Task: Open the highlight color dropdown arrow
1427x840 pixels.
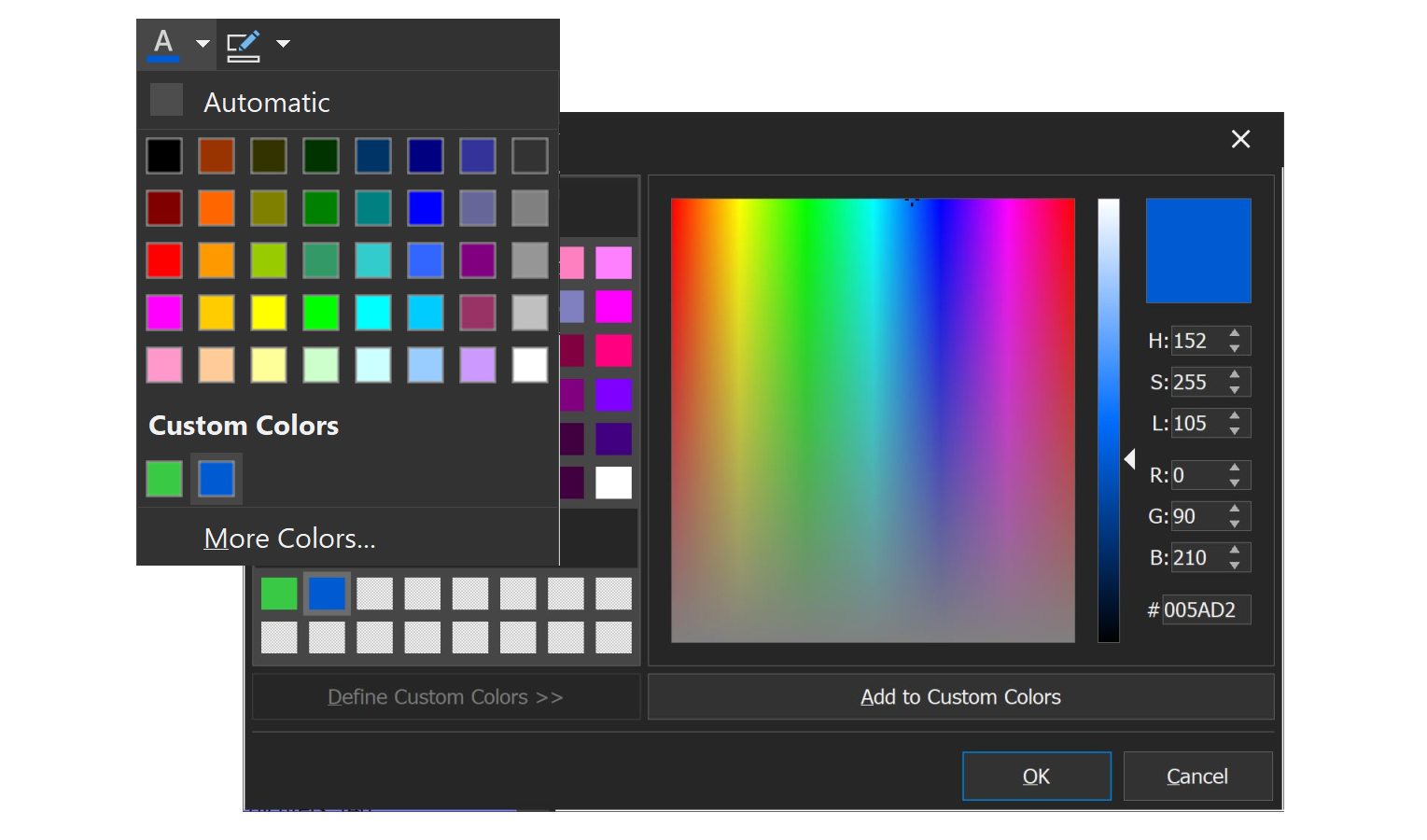Action: coord(284,43)
